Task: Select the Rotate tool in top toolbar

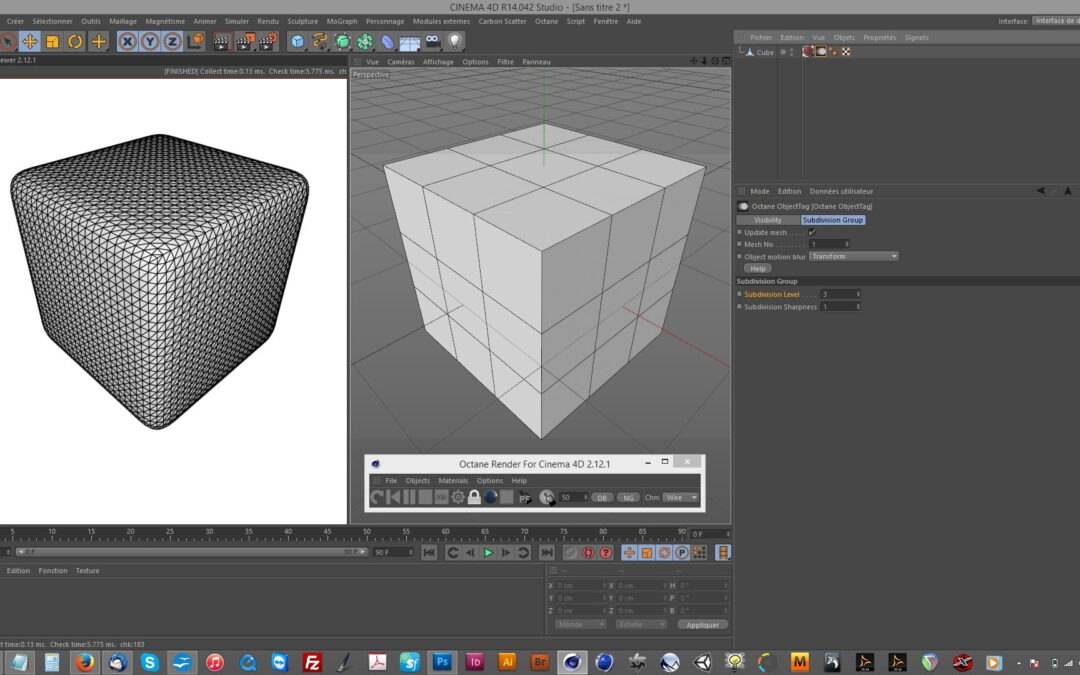Action: pyautogui.click(x=75, y=41)
